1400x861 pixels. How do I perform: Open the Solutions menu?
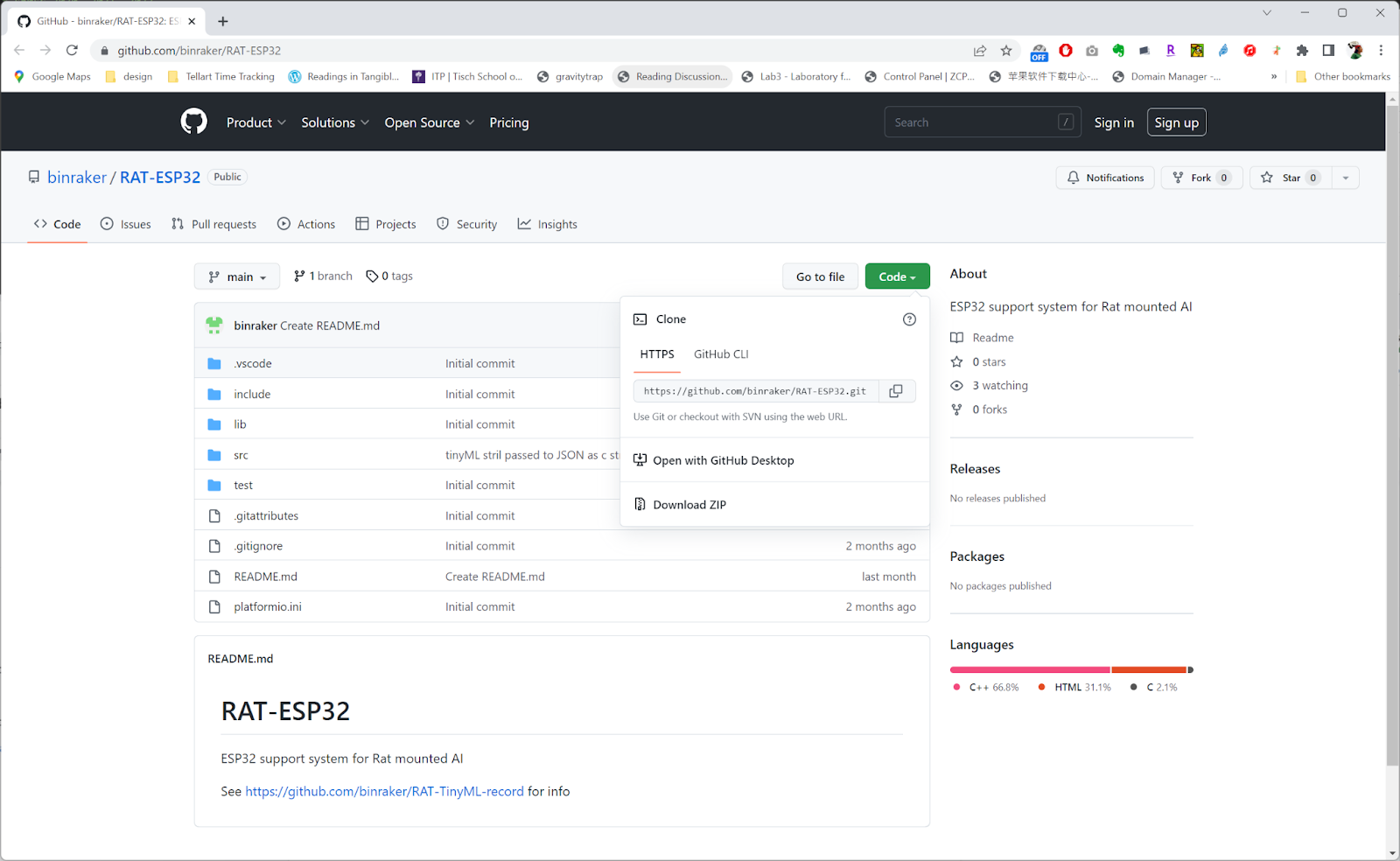pyautogui.click(x=335, y=122)
